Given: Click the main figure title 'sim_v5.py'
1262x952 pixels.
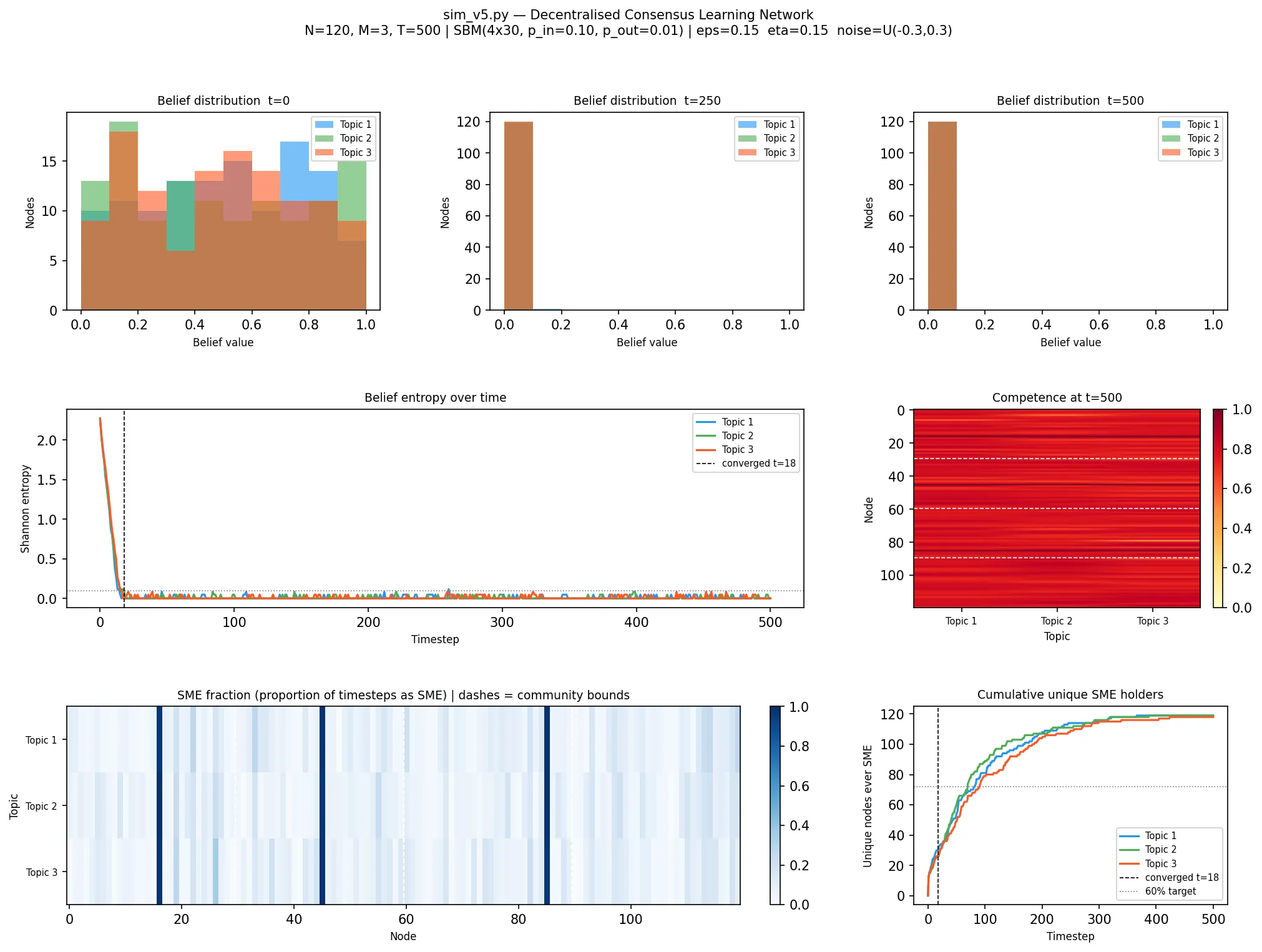Looking at the screenshot, I should [x=628, y=15].
